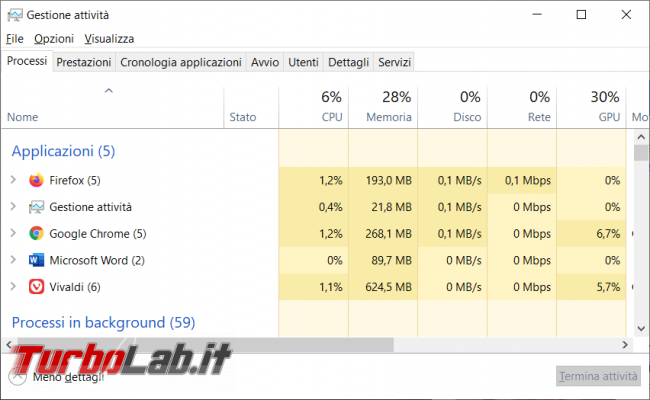Click the Google Chrome icon
650x400 pixels.
point(36,233)
